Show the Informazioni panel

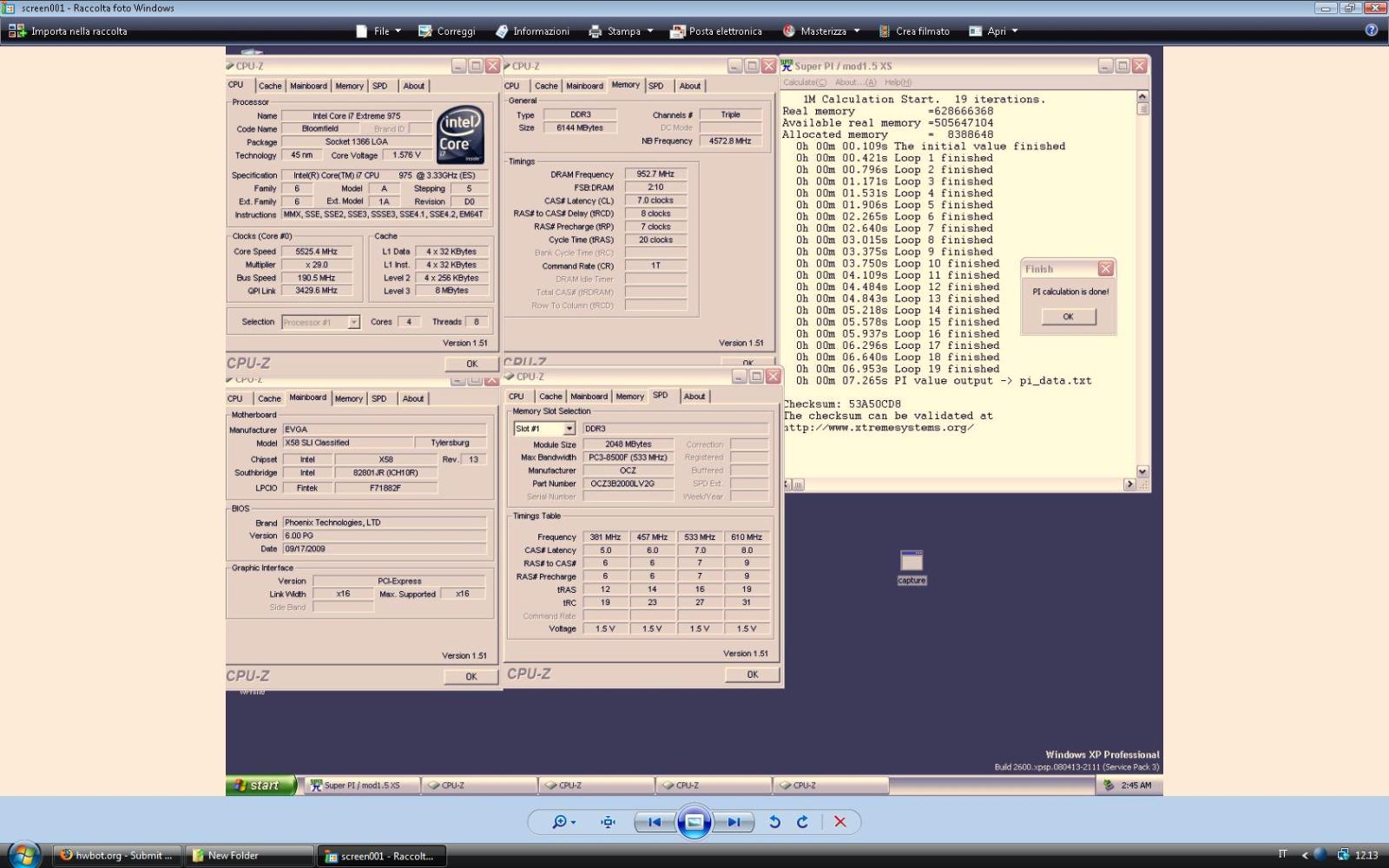532,31
